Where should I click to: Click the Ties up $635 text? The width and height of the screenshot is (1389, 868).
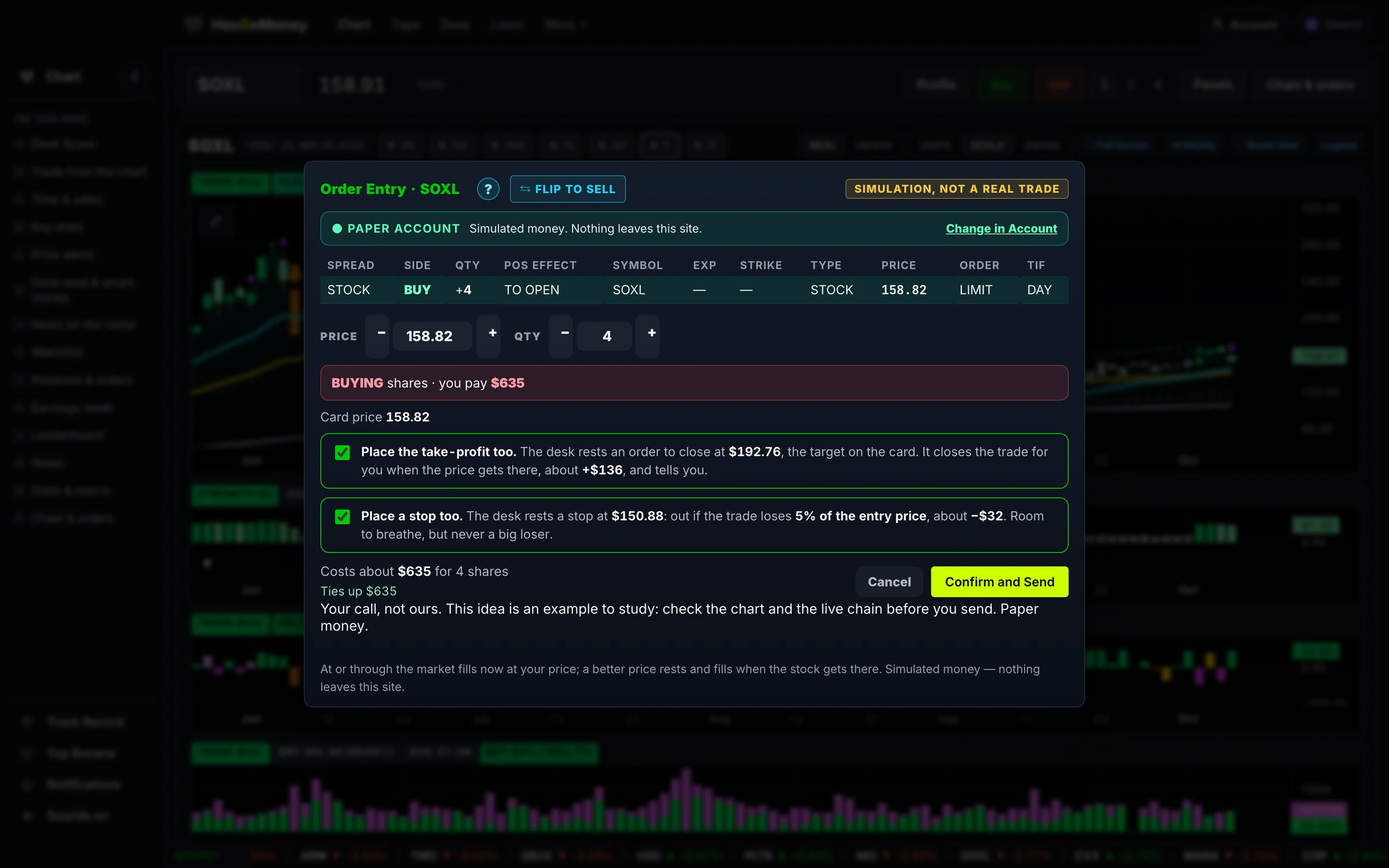pyautogui.click(x=358, y=591)
